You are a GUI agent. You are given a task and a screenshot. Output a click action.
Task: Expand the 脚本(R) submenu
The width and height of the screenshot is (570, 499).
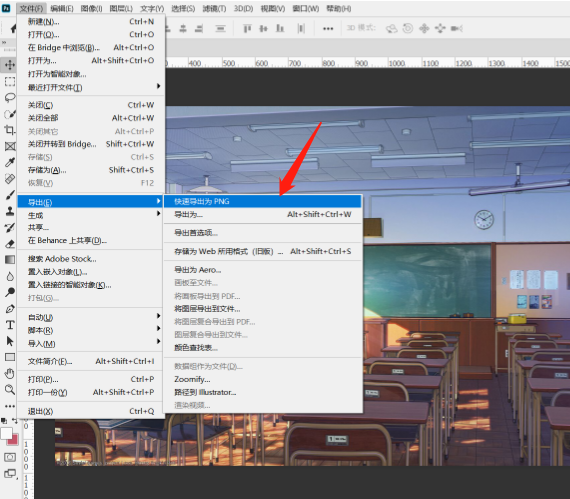pos(91,330)
